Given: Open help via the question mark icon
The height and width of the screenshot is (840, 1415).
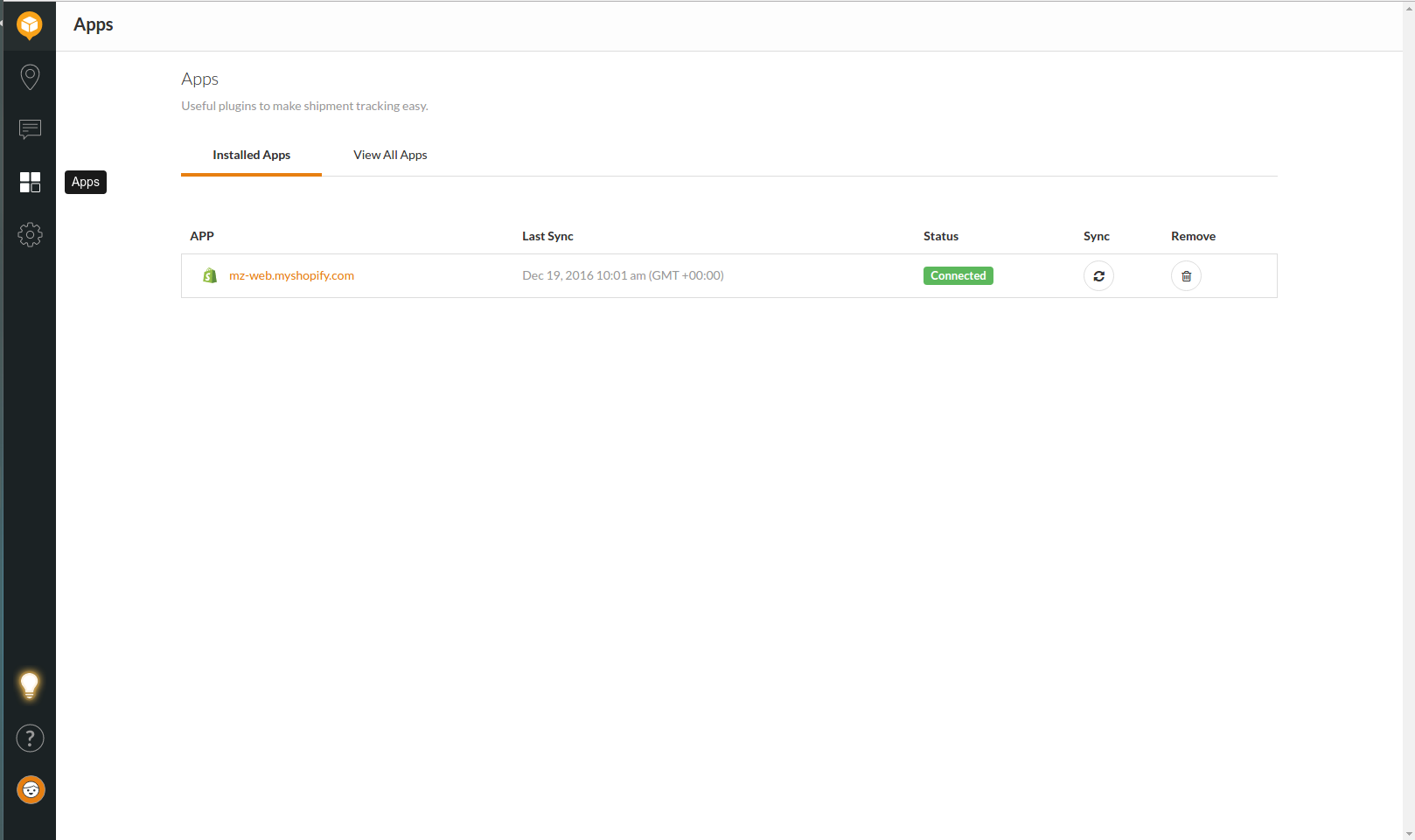Looking at the screenshot, I should 30,739.
